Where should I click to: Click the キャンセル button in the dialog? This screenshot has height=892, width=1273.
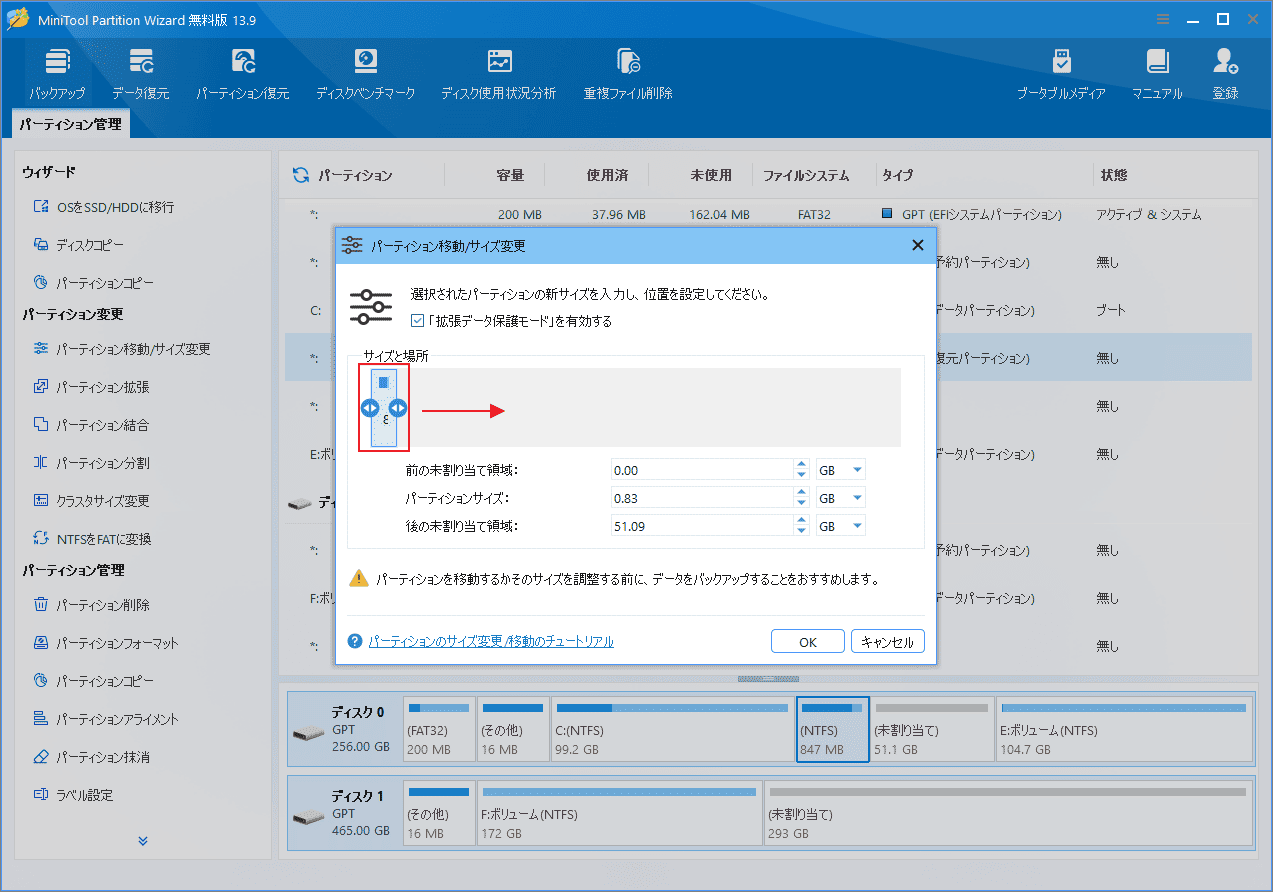point(888,642)
